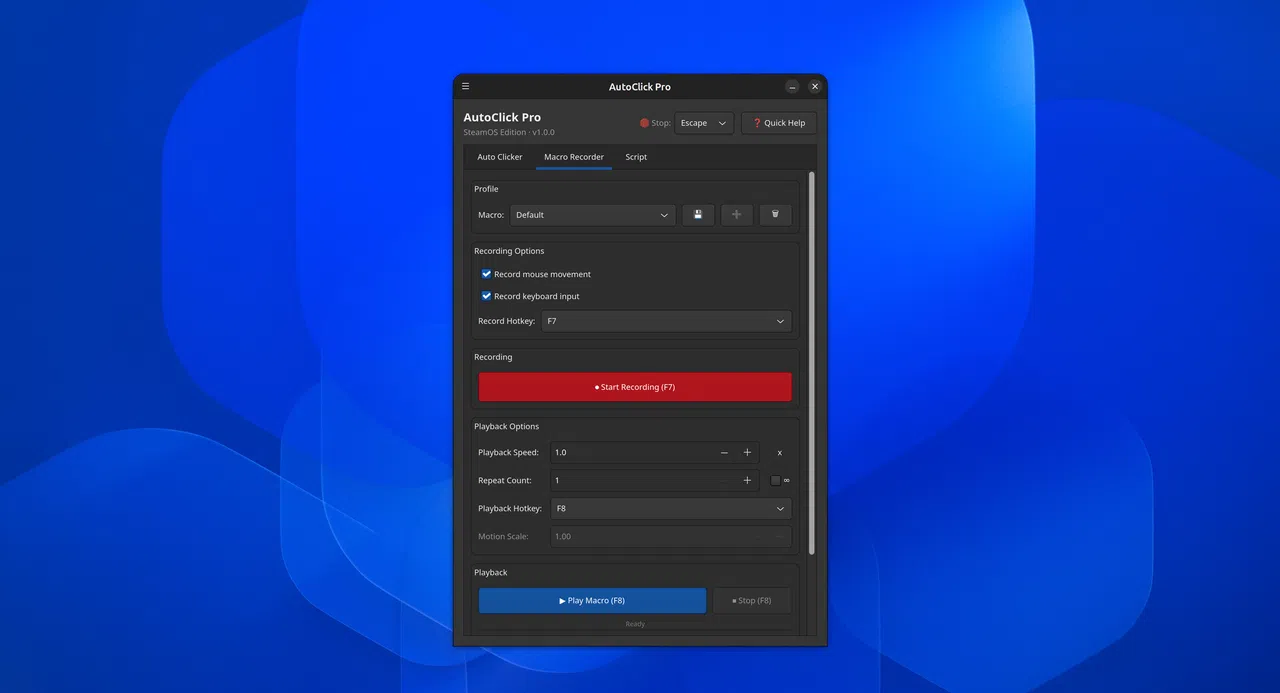1280x693 pixels.
Task: Switch to the Script tab
Action: (x=636, y=157)
